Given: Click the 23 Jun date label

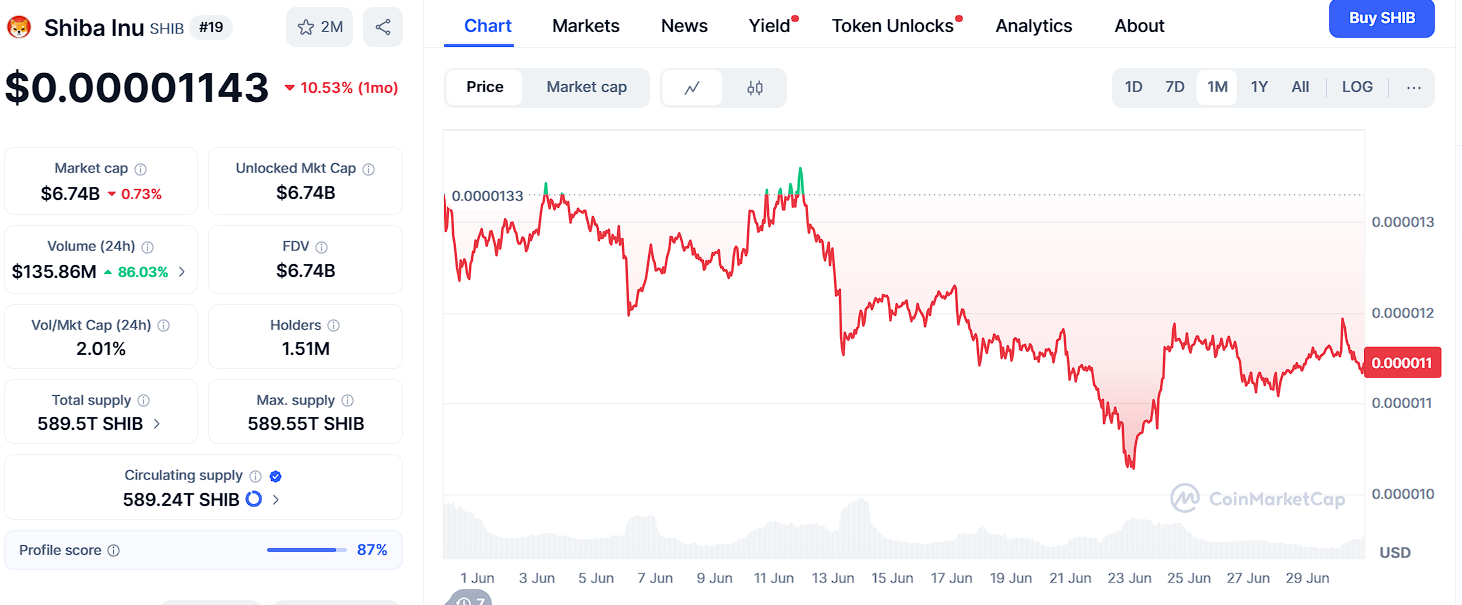Looking at the screenshot, I should [1129, 578].
